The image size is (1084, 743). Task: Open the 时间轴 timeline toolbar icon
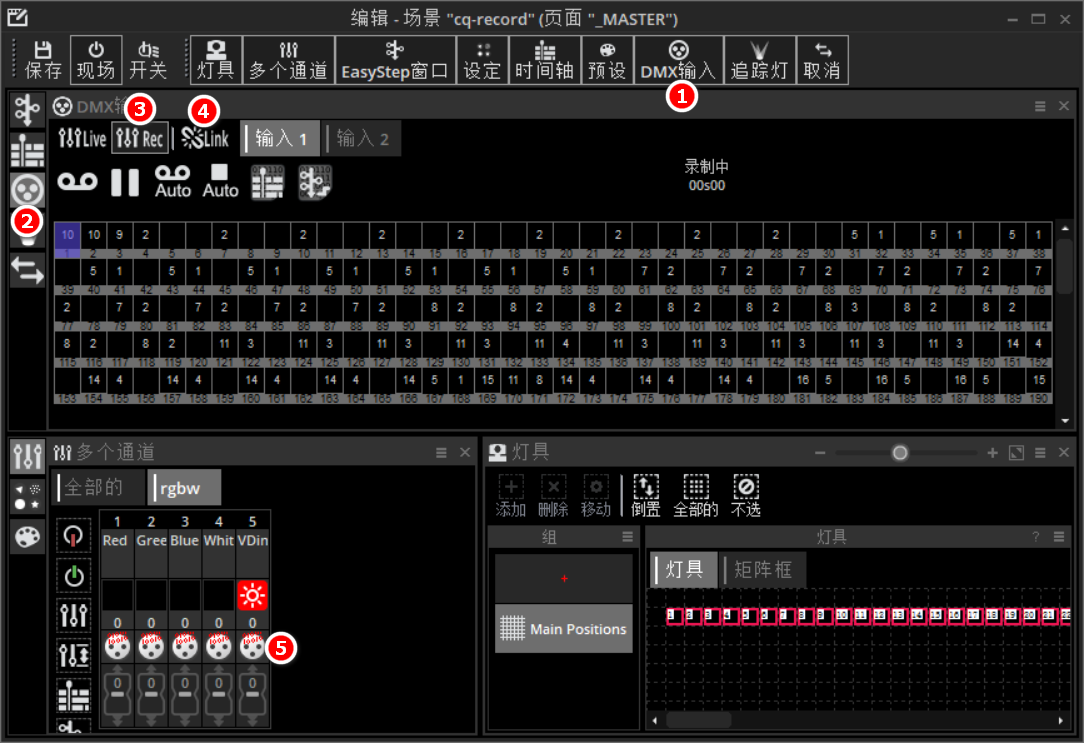click(545, 60)
